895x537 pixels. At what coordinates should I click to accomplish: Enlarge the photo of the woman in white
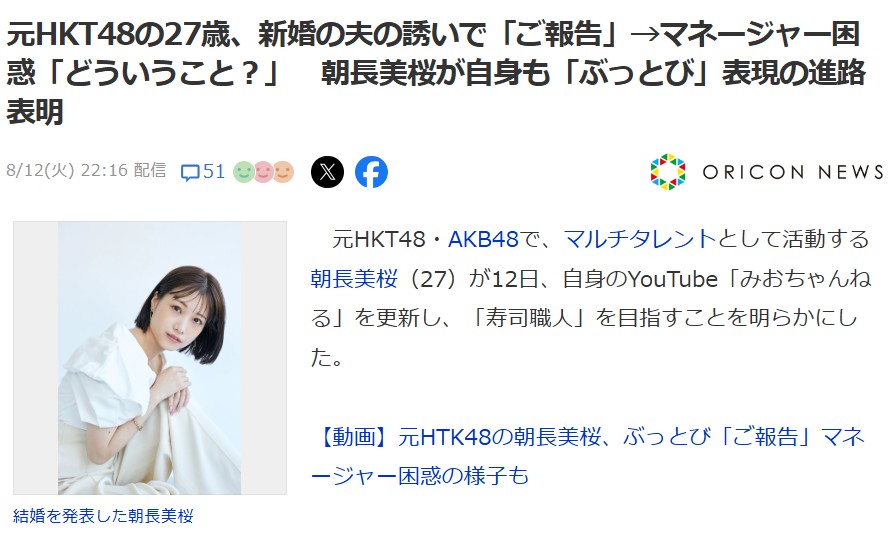pos(150,358)
